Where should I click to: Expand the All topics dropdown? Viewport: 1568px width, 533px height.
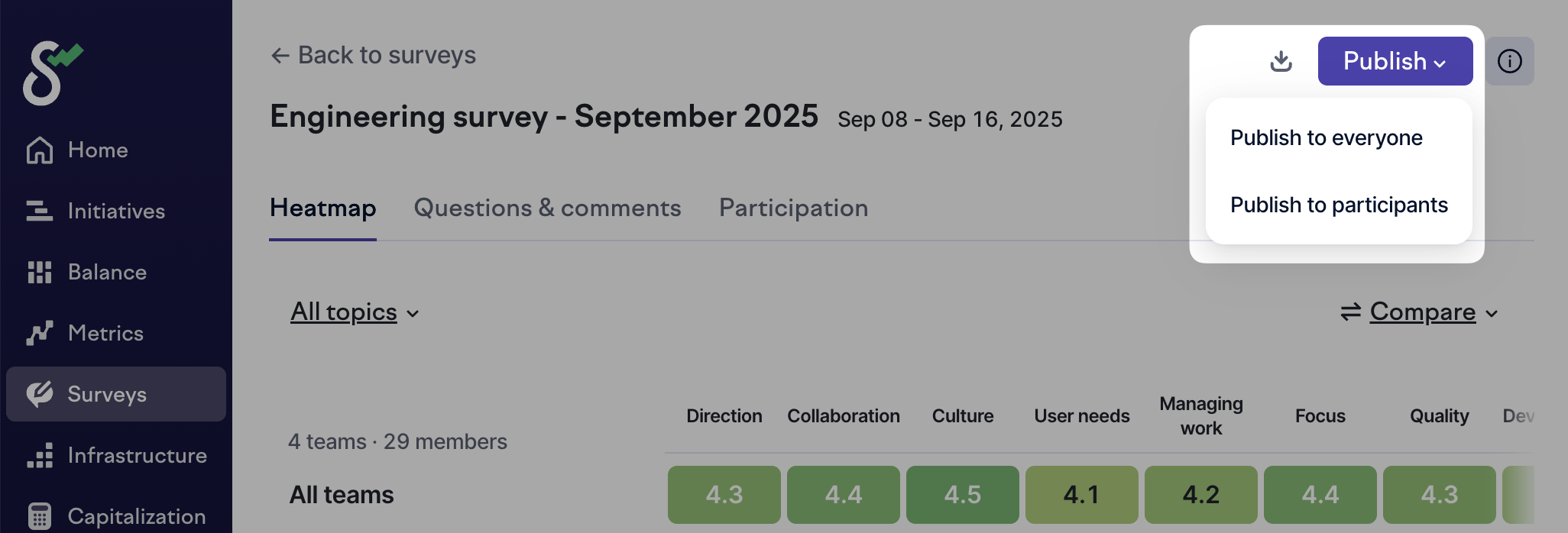point(355,312)
